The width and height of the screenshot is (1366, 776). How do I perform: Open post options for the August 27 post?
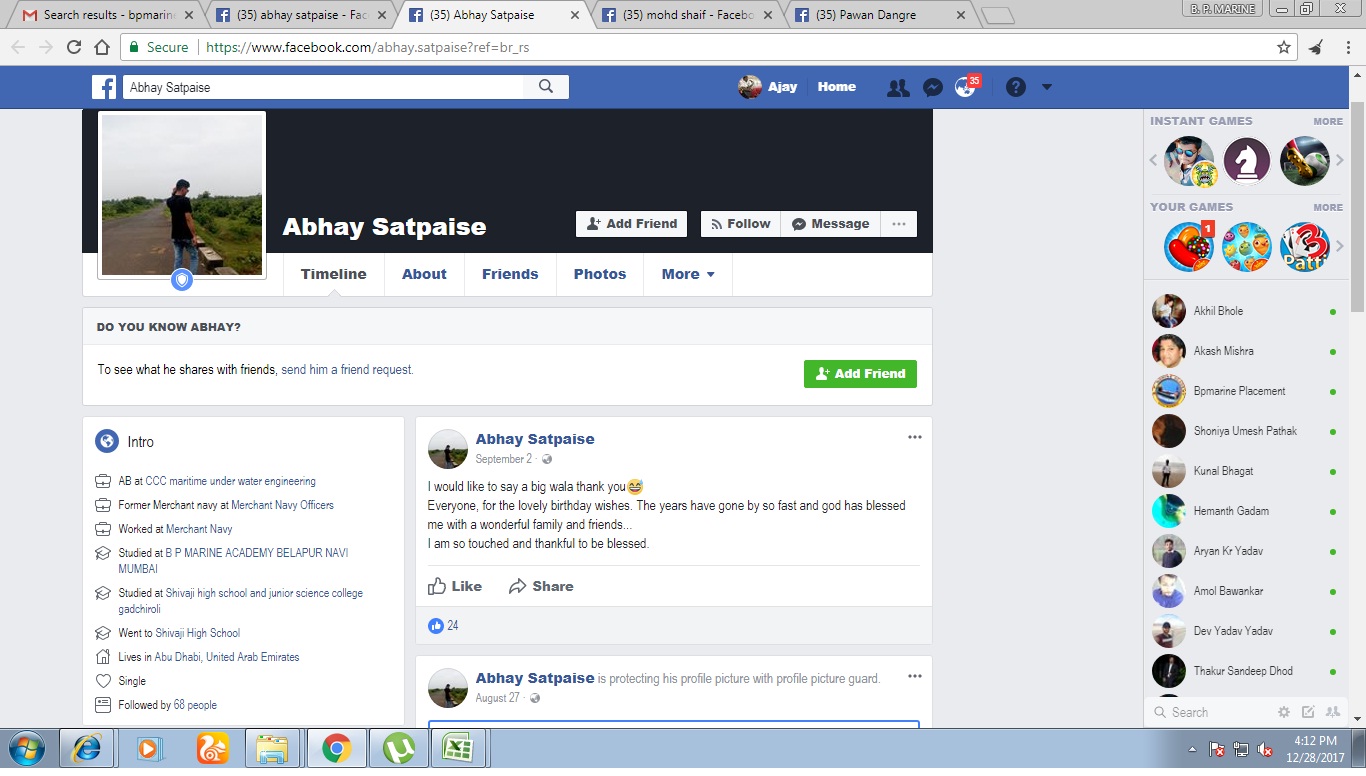click(x=915, y=676)
